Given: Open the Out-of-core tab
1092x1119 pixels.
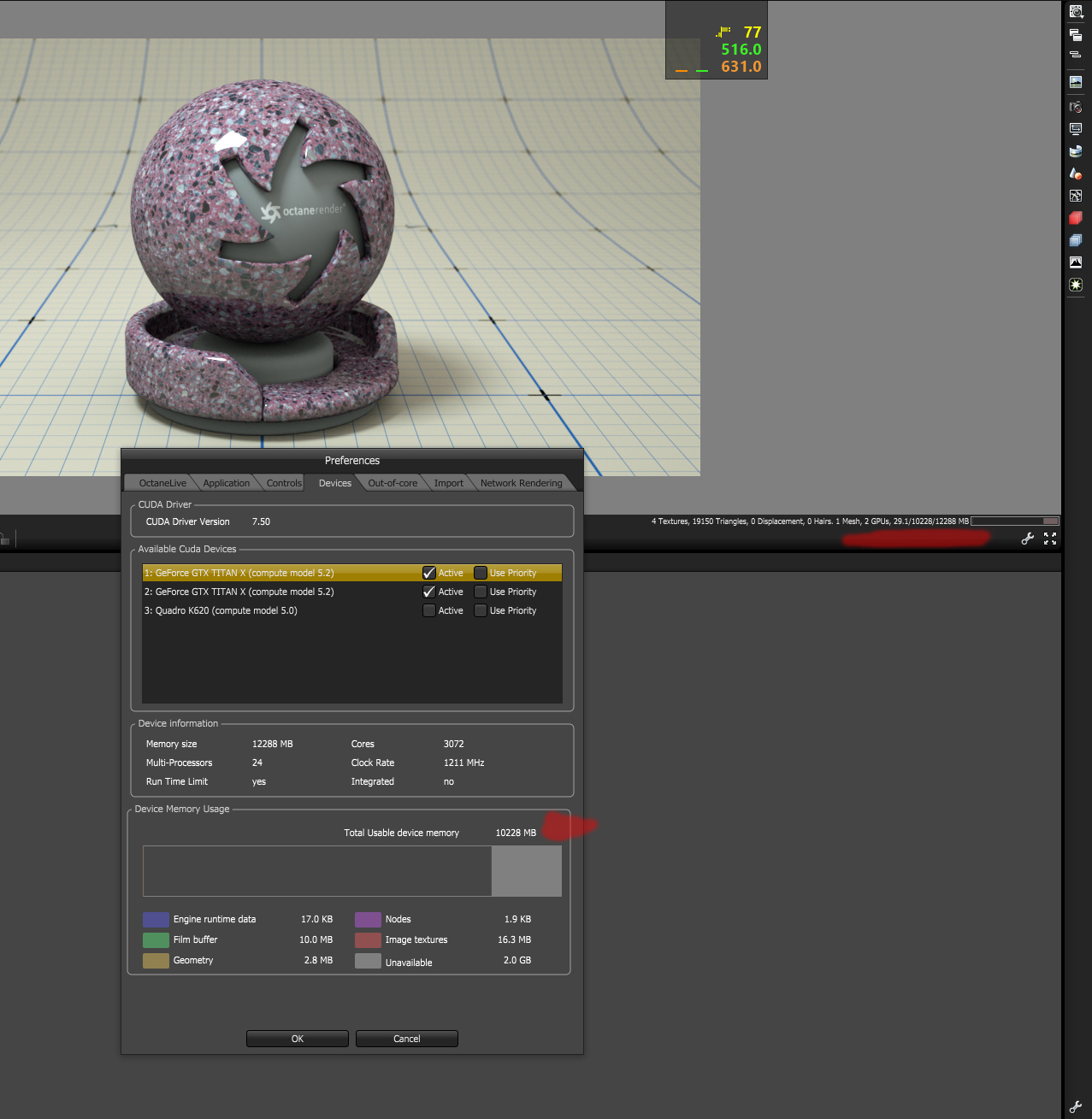Looking at the screenshot, I should (x=393, y=483).
